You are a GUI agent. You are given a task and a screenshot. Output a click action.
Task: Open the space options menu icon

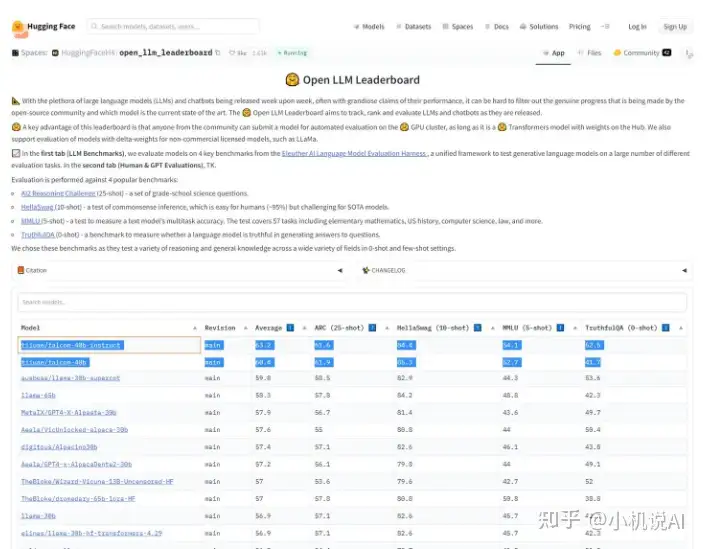pyautogui.click(x=689, y=53)
